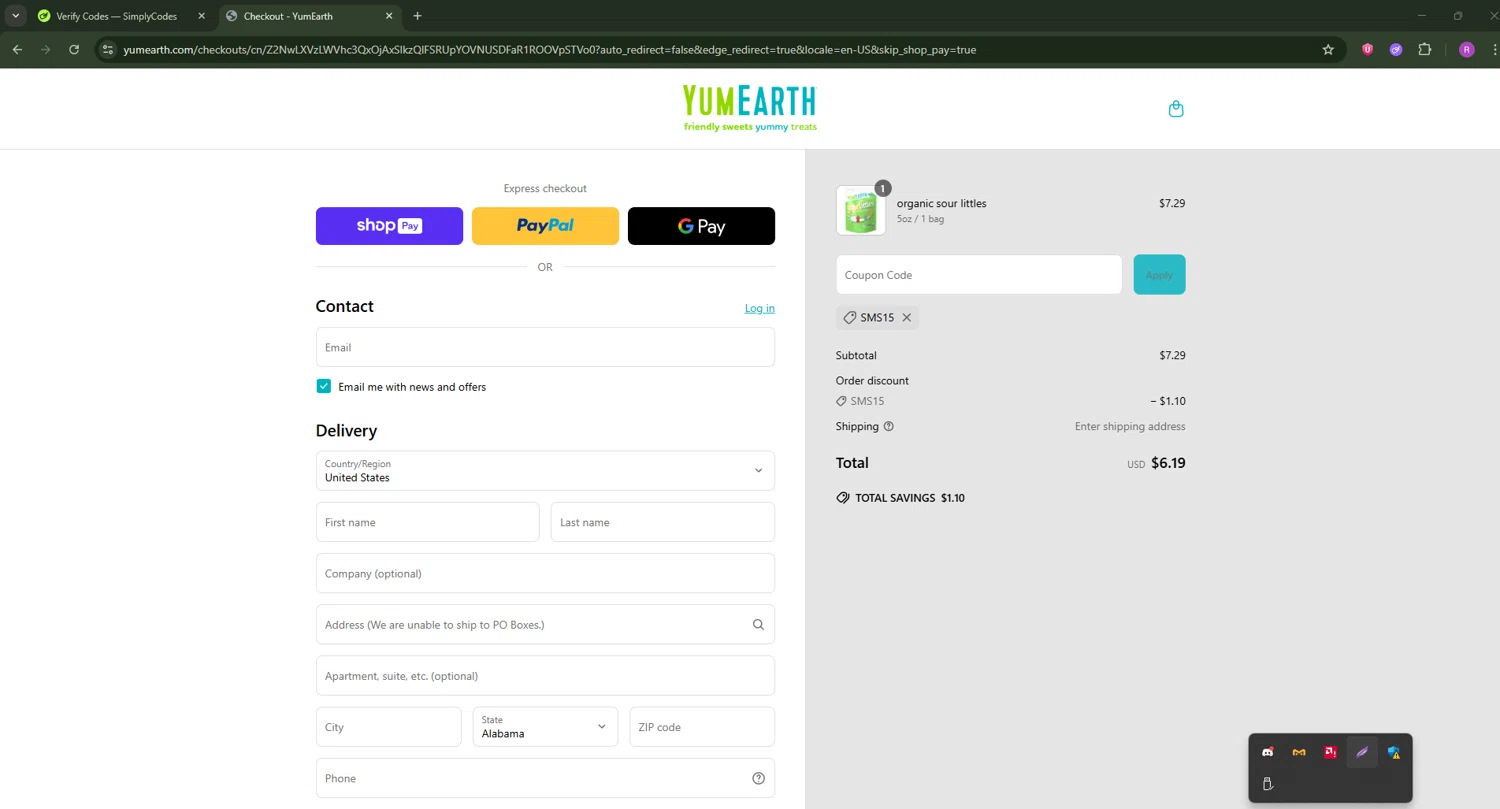The width and height of the screenshot is (1500, 809).
Task: Go forward in browser history
Action: [x=45, y=49]
